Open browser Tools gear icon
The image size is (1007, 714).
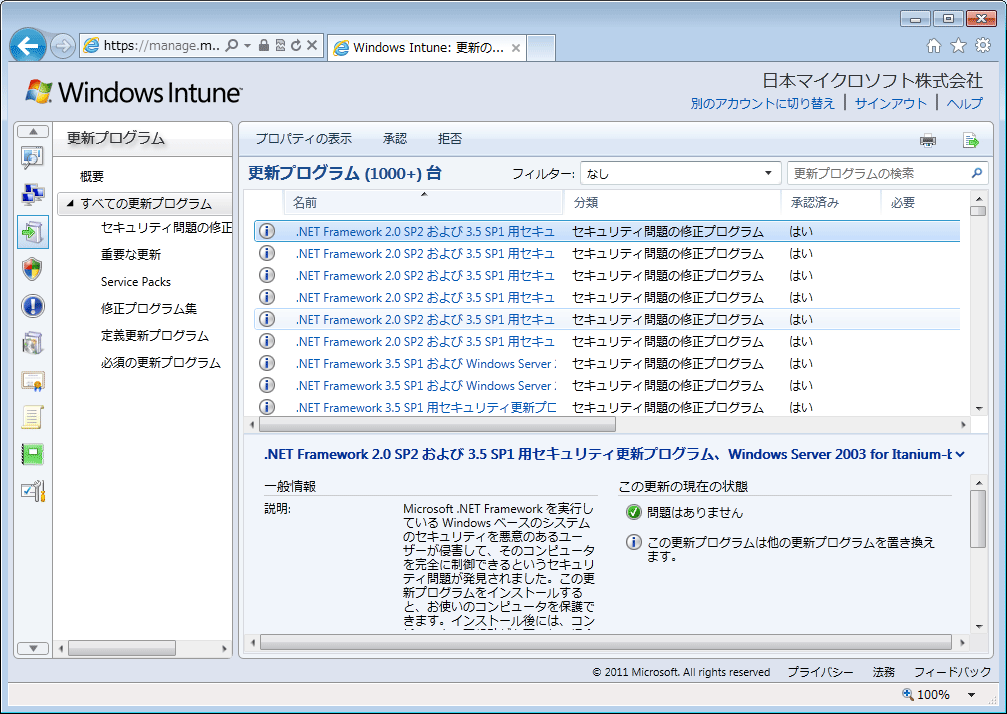click(x=983, y=46)
